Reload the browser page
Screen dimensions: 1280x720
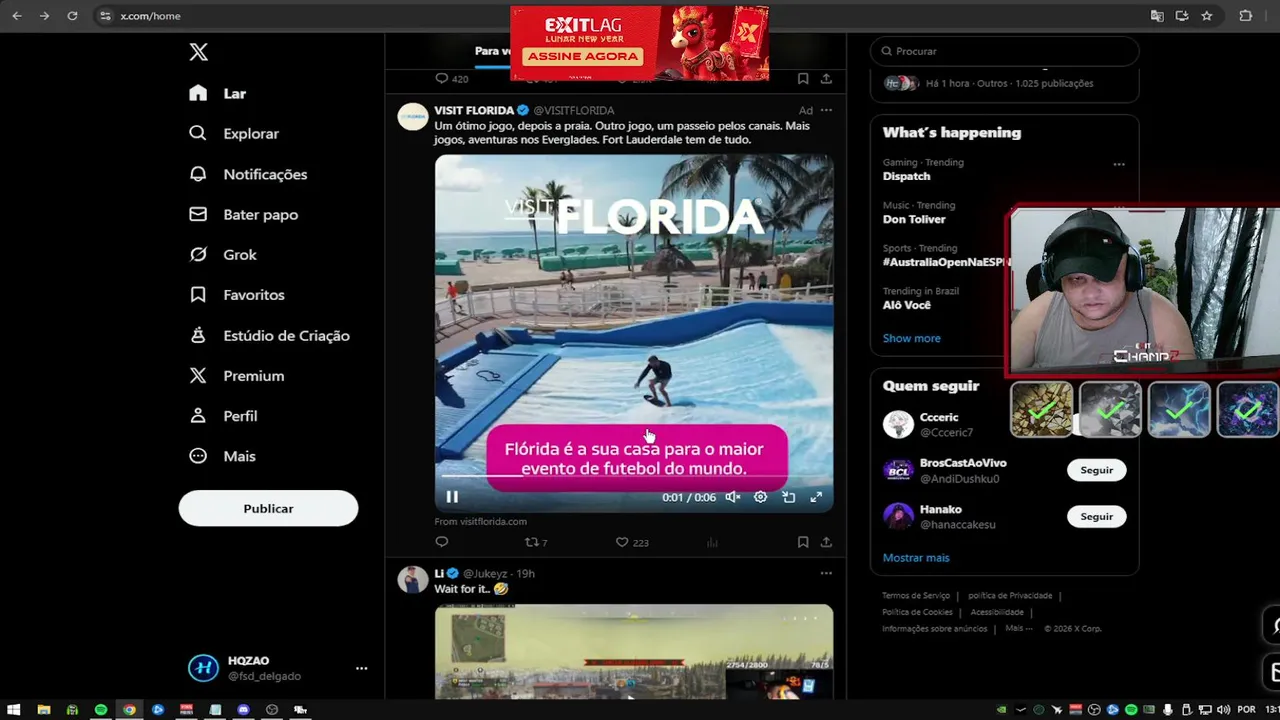(72, 16)
